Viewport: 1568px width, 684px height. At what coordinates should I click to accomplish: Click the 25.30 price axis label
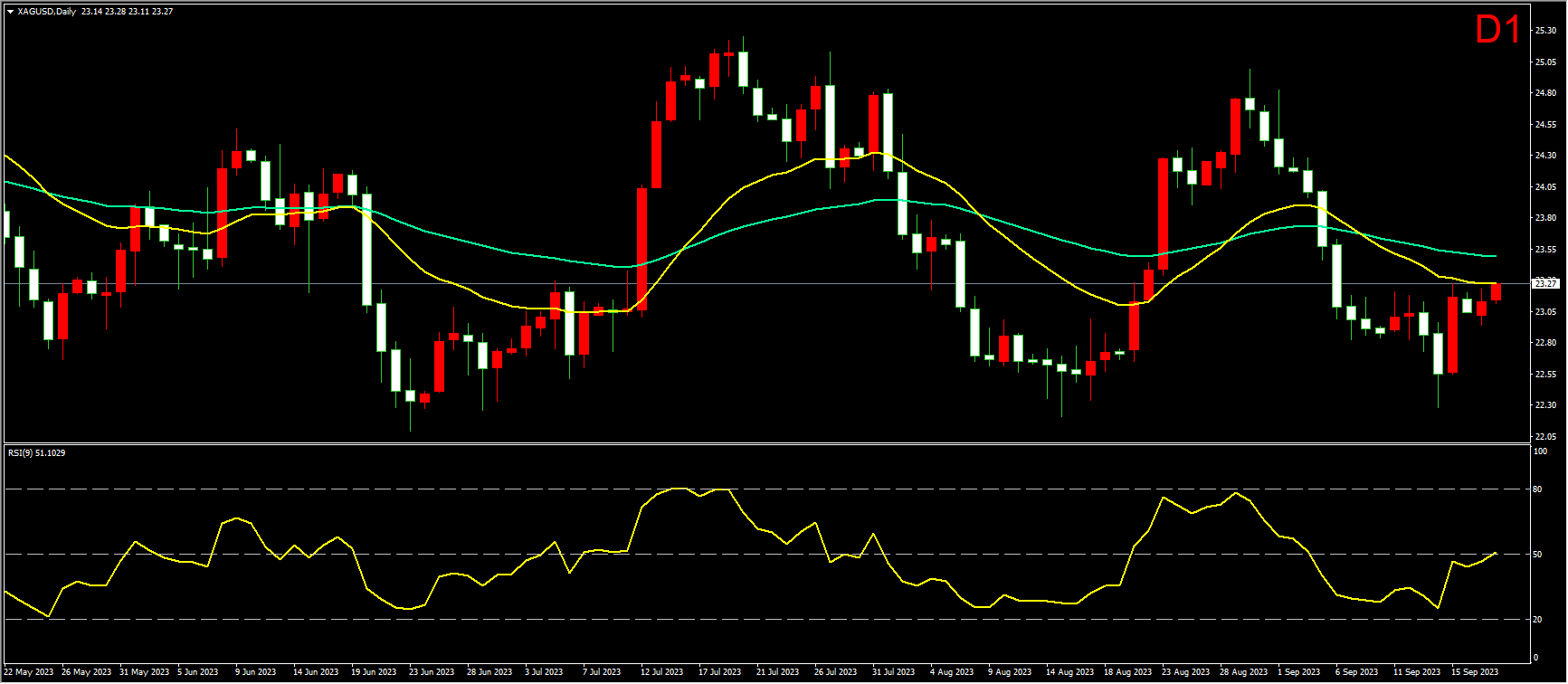pyautogui.click(x=1545, y=31)
